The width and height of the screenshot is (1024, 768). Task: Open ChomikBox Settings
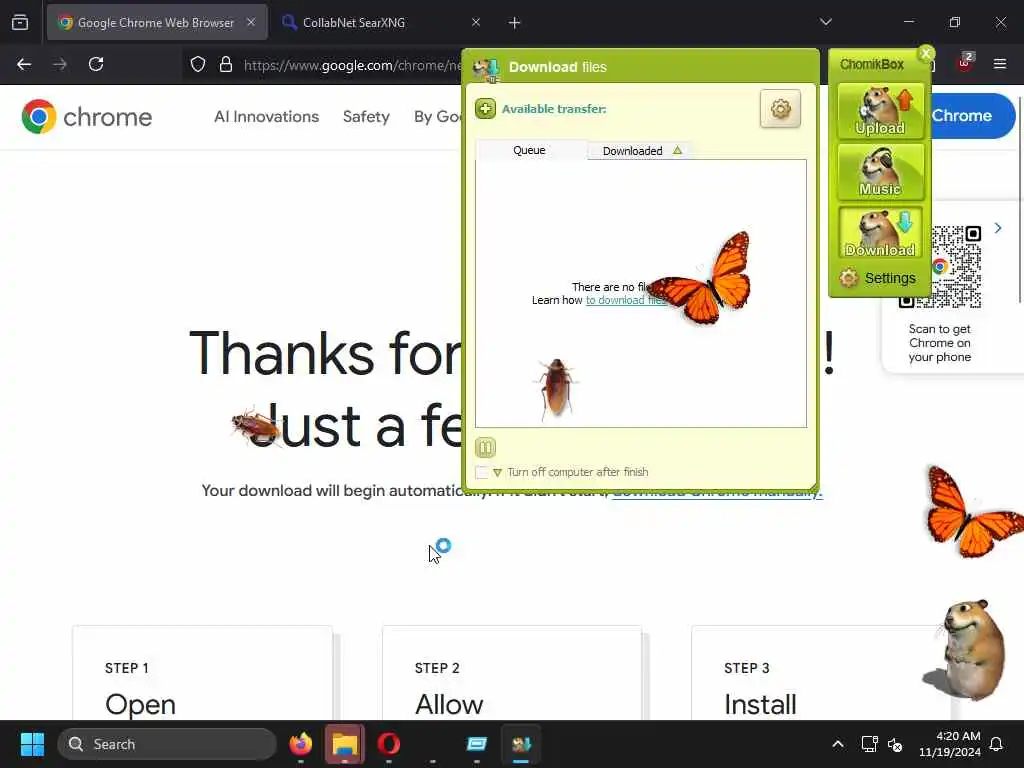878,278
